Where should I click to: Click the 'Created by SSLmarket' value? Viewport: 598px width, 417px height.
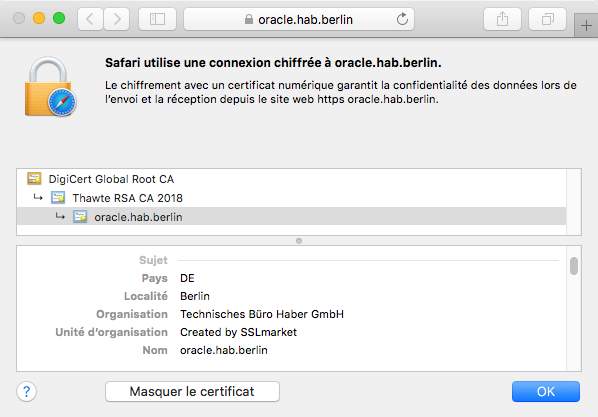tap(238, 332)
